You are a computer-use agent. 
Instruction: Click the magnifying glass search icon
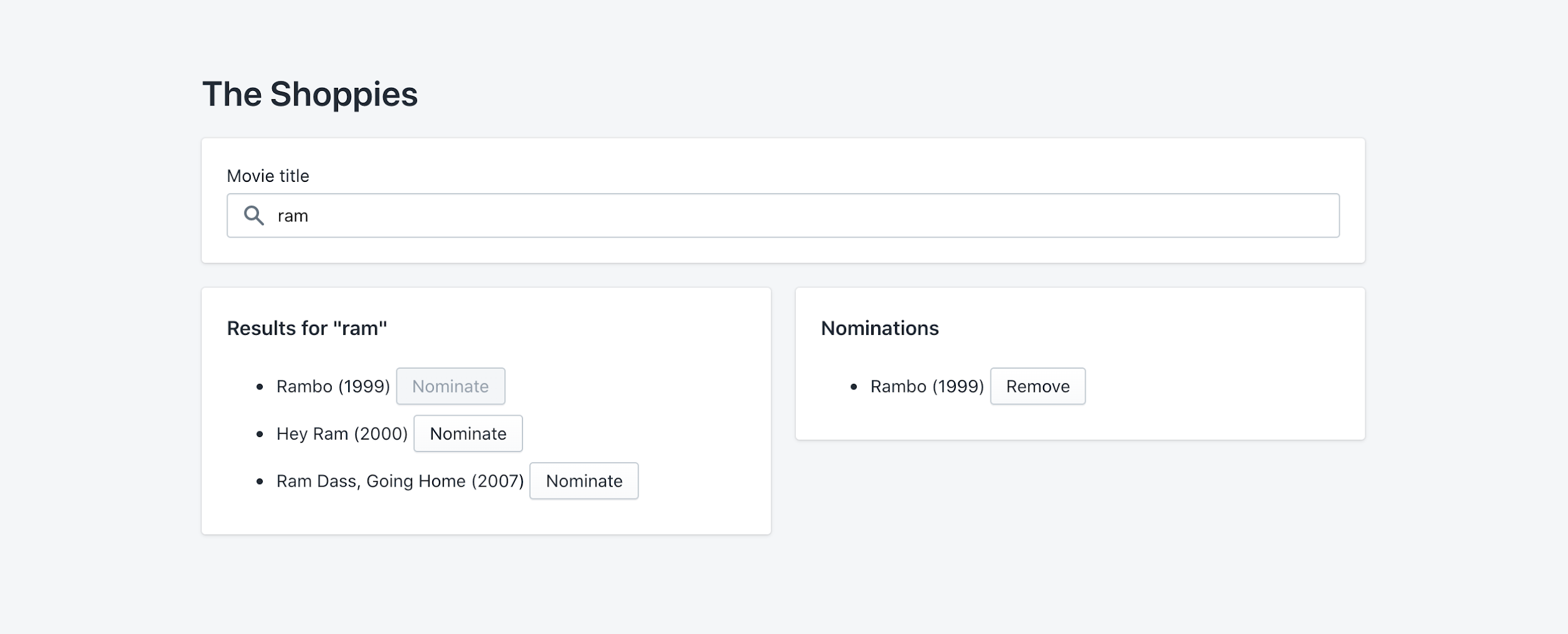(x=253, y=215)
